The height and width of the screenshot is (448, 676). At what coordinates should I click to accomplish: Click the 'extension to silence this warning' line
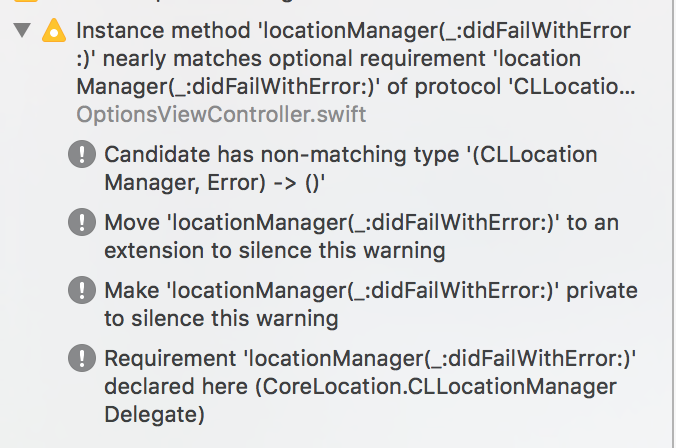click(x=275, y=251)
